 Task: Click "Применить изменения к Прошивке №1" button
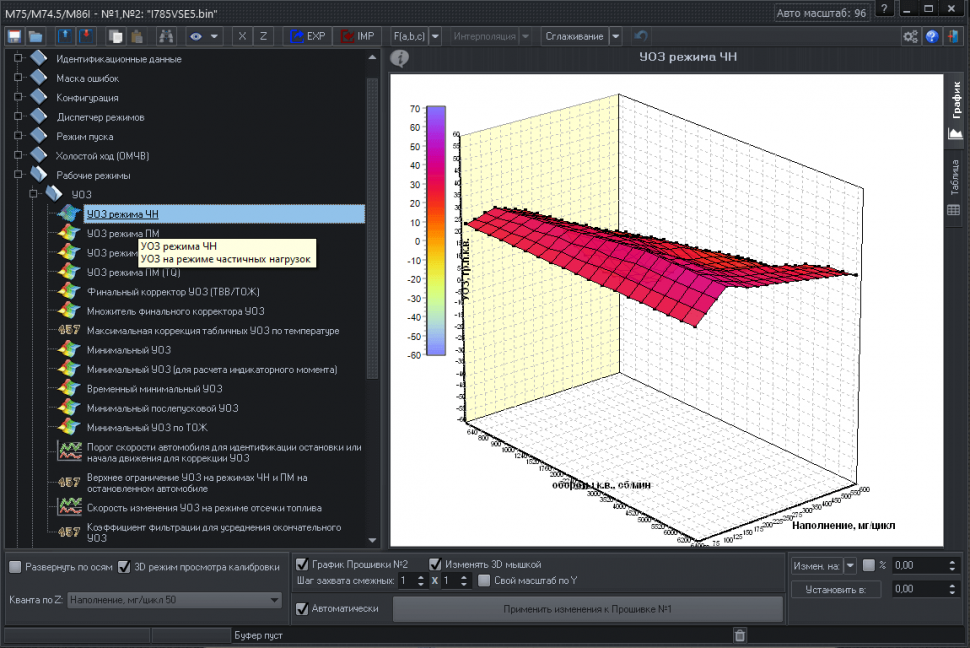coord(587,608)
